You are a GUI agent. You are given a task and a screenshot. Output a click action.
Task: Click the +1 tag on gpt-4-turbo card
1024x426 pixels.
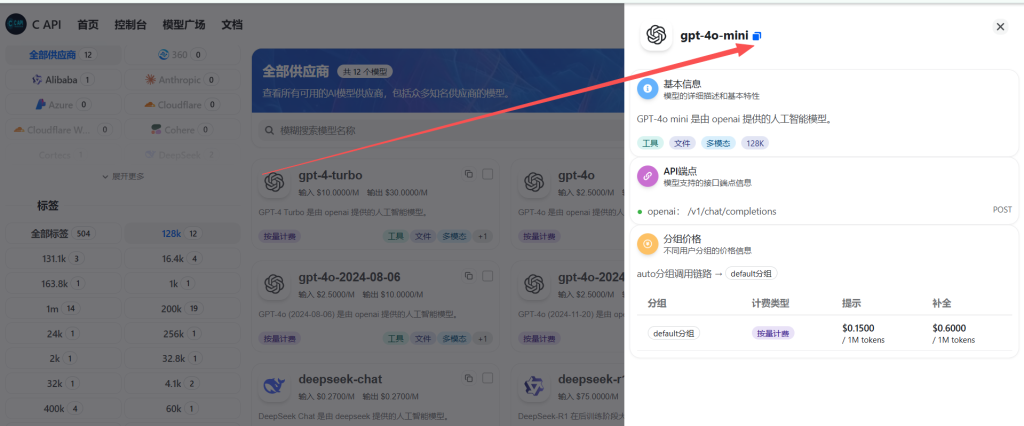click(x=482, y=237)
